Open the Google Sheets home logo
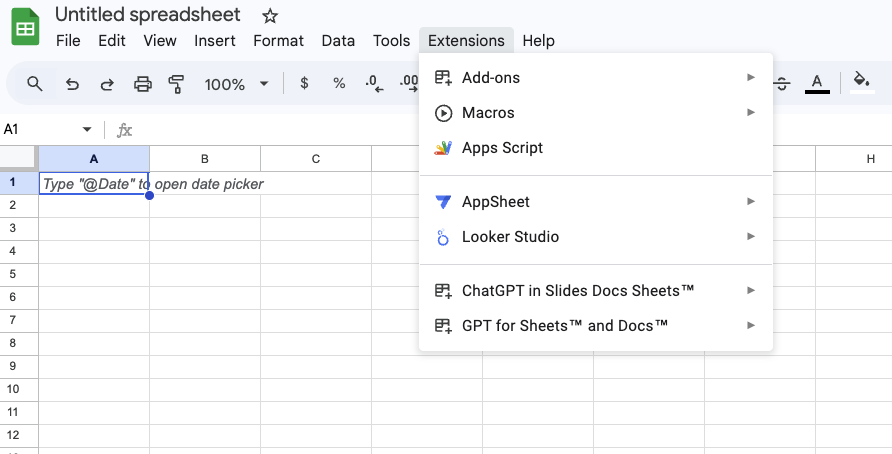The image size is (892, 454). pos(25,27)
